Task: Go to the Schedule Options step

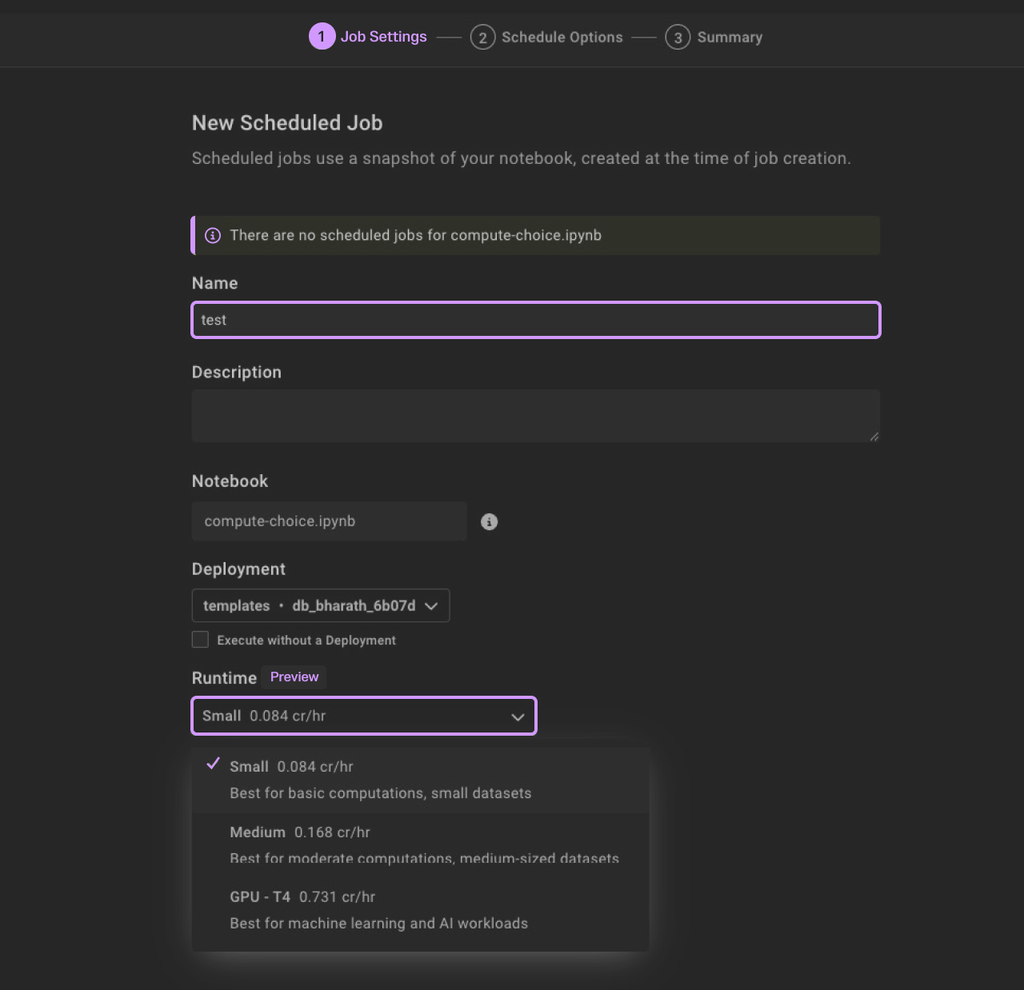Action: [561, 38]
